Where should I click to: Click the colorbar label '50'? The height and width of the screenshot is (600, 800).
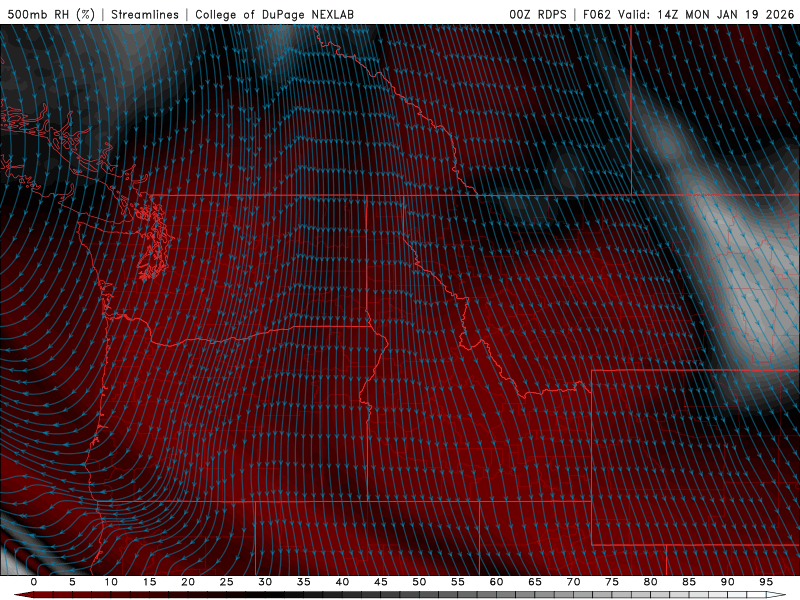[419, 582]
